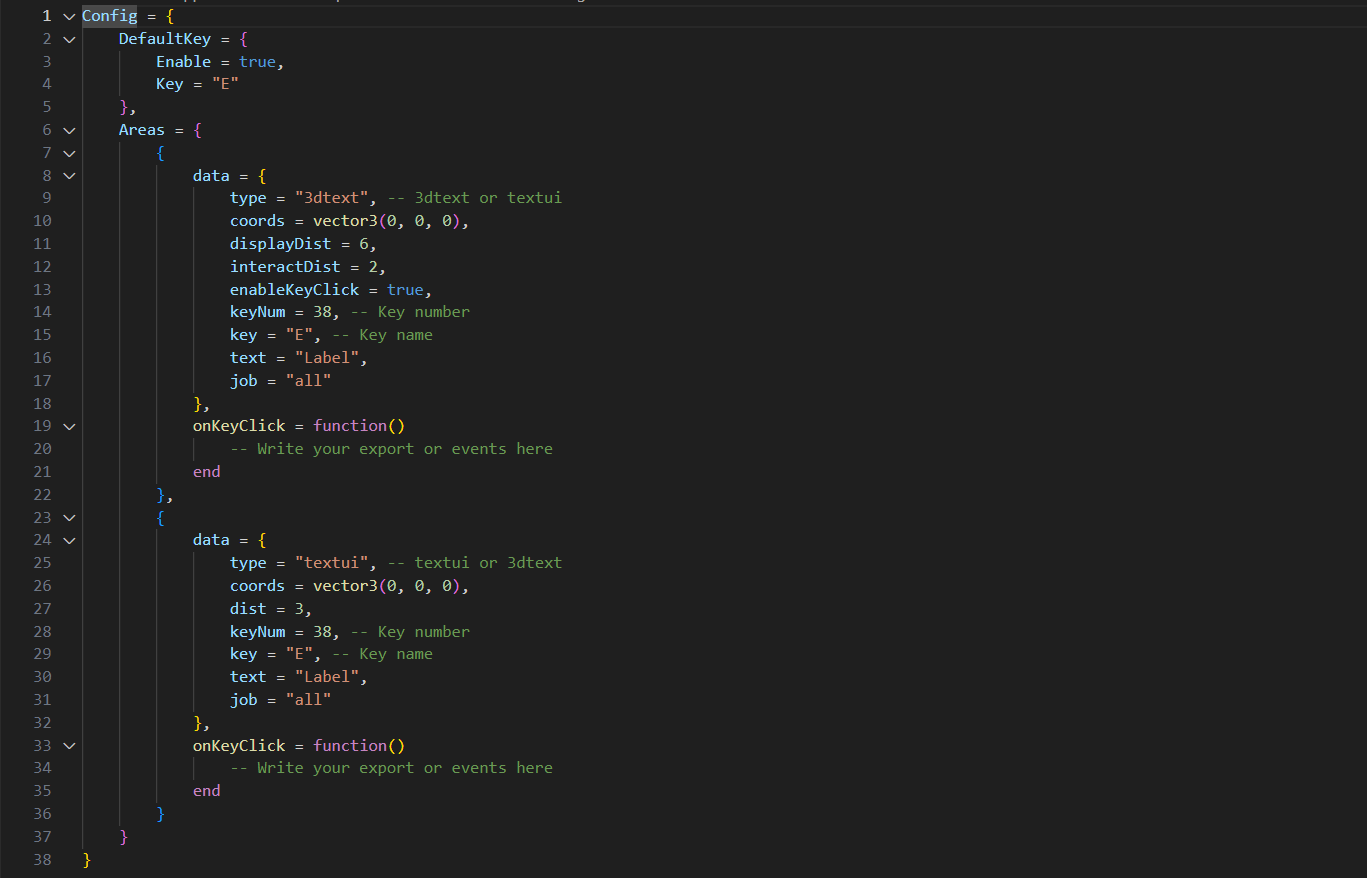Collapse the first area entry at line 7
Viewport: 1367px width, 878px height.
pos(68,153)
